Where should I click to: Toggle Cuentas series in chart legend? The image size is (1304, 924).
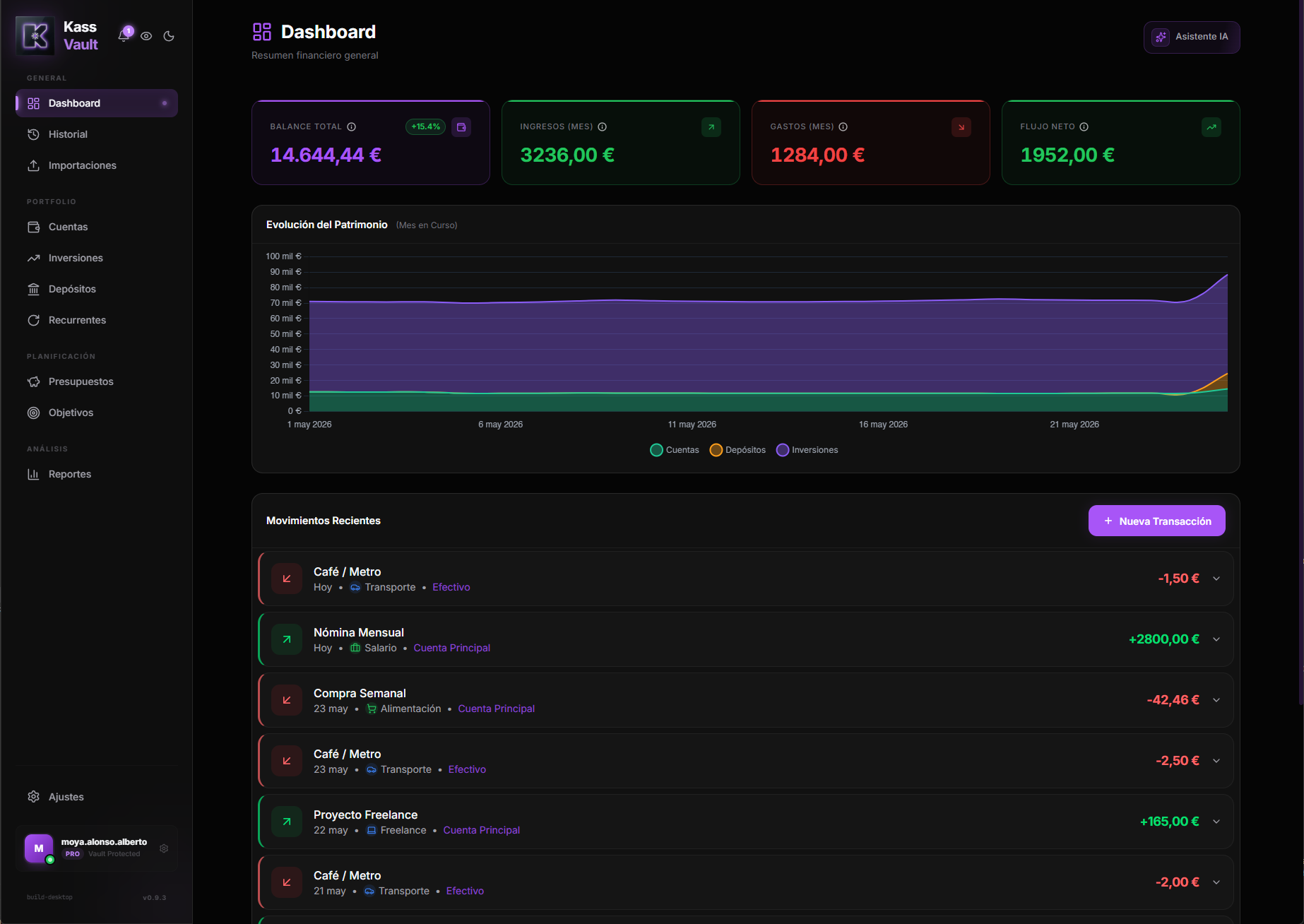click(675, 450)
